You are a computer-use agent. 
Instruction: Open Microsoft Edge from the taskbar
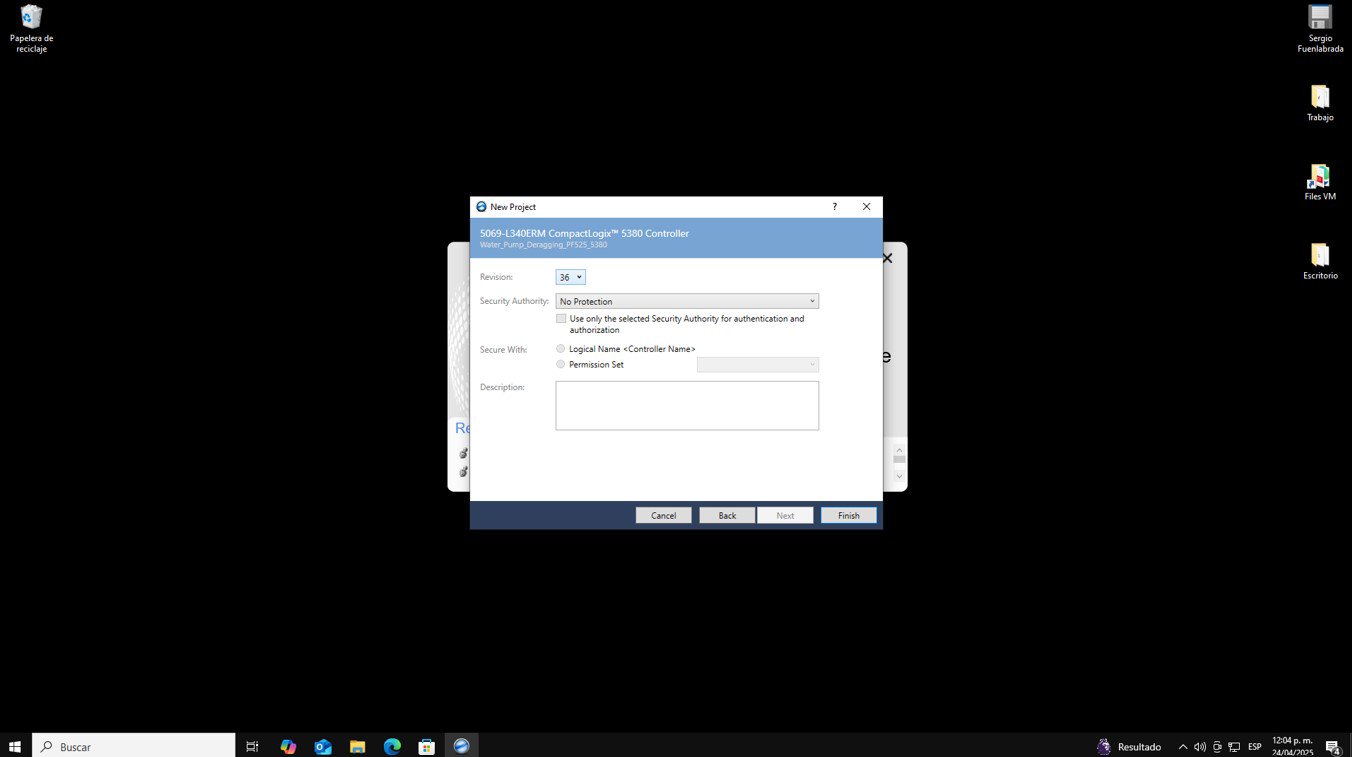392,746
